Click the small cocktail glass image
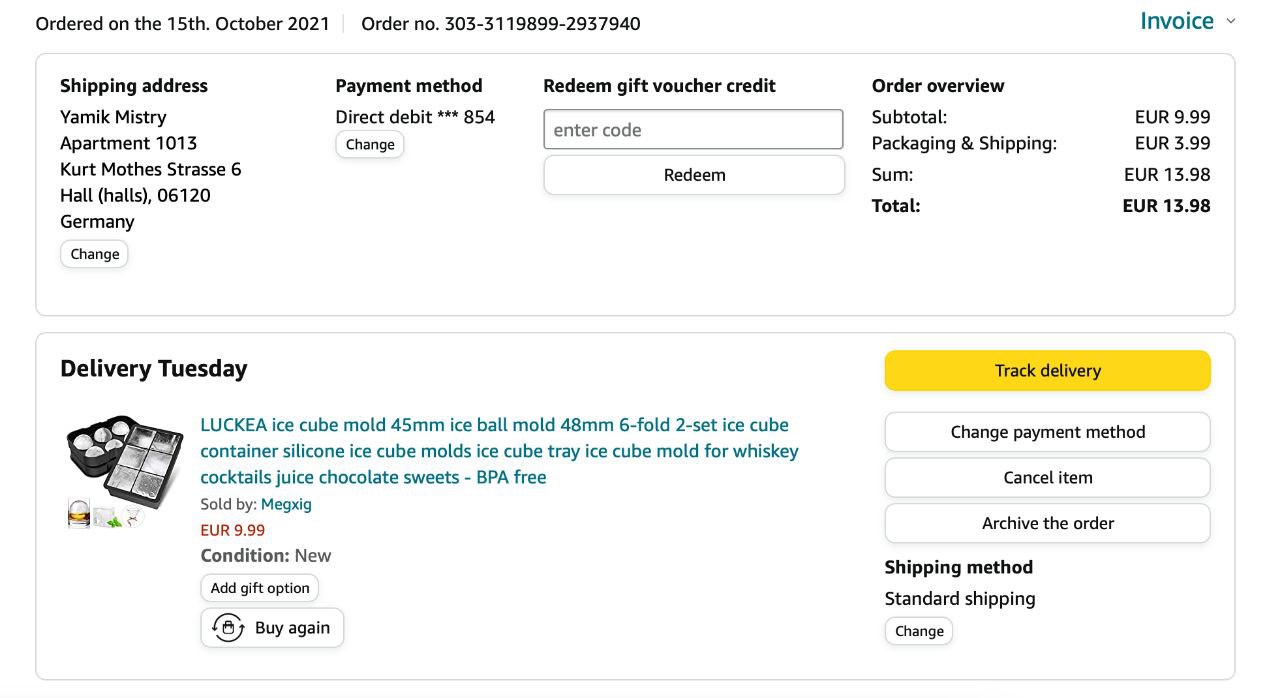Image resolution: width=1280 pixels, height=698 pixels. (x=133, y=516)
